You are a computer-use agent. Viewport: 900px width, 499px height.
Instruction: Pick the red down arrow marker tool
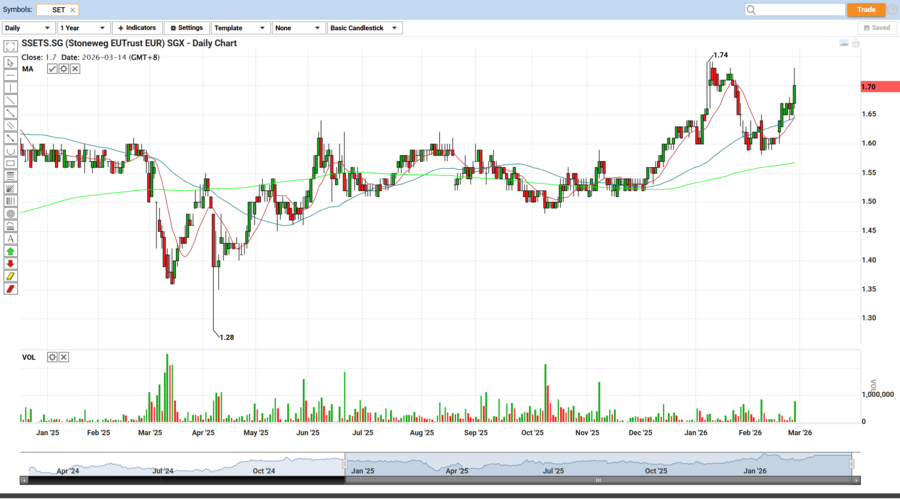[10, 264]
